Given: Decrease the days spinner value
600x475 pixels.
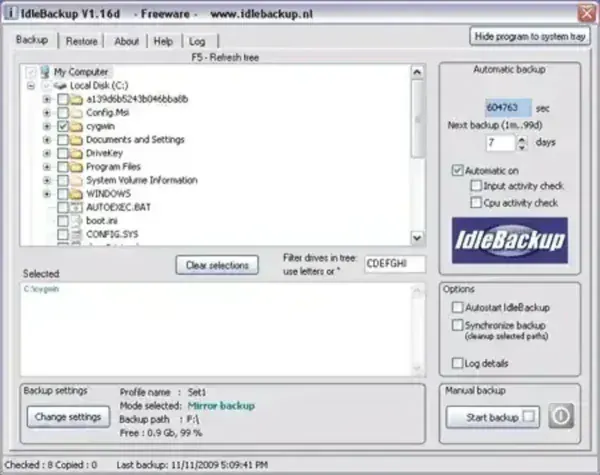Looking at the screenshot, I should pos(522,147).
